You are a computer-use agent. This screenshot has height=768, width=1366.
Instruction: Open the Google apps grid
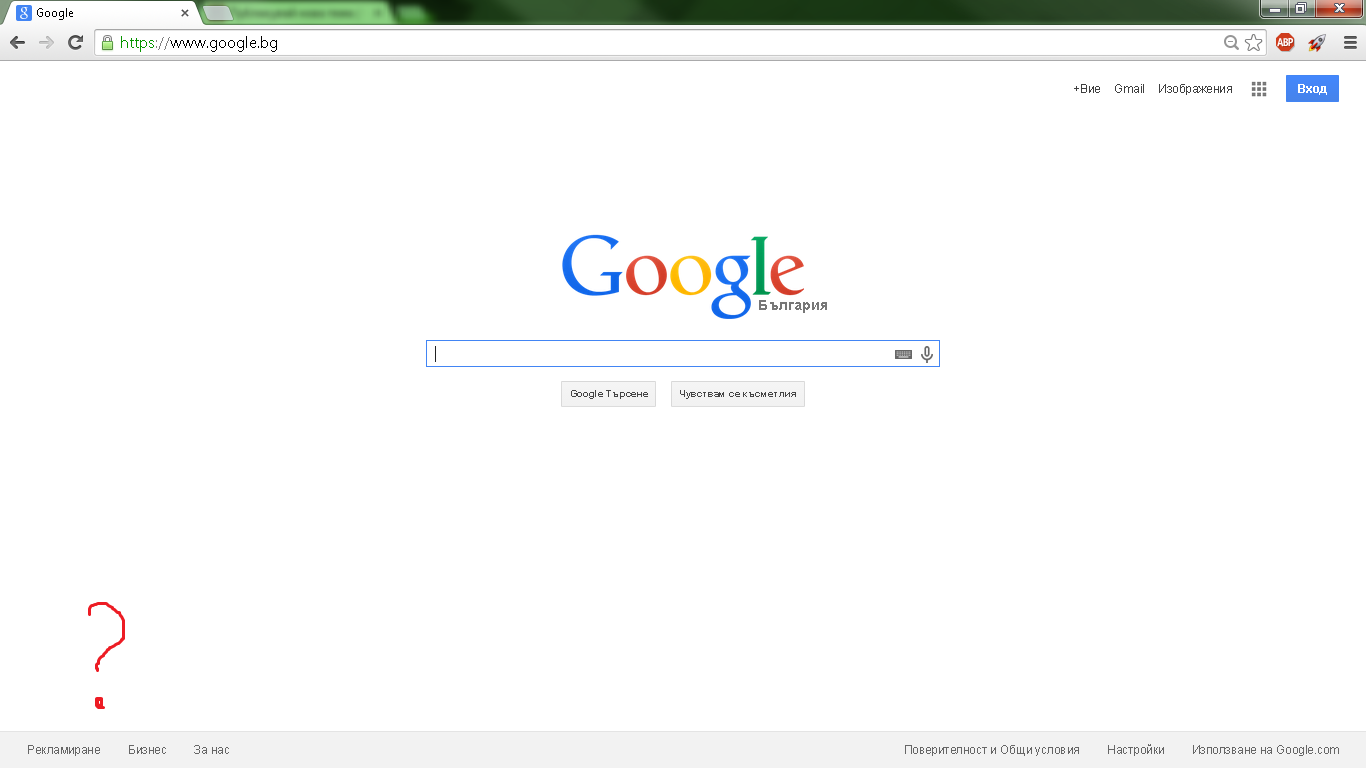(1259, 89)
